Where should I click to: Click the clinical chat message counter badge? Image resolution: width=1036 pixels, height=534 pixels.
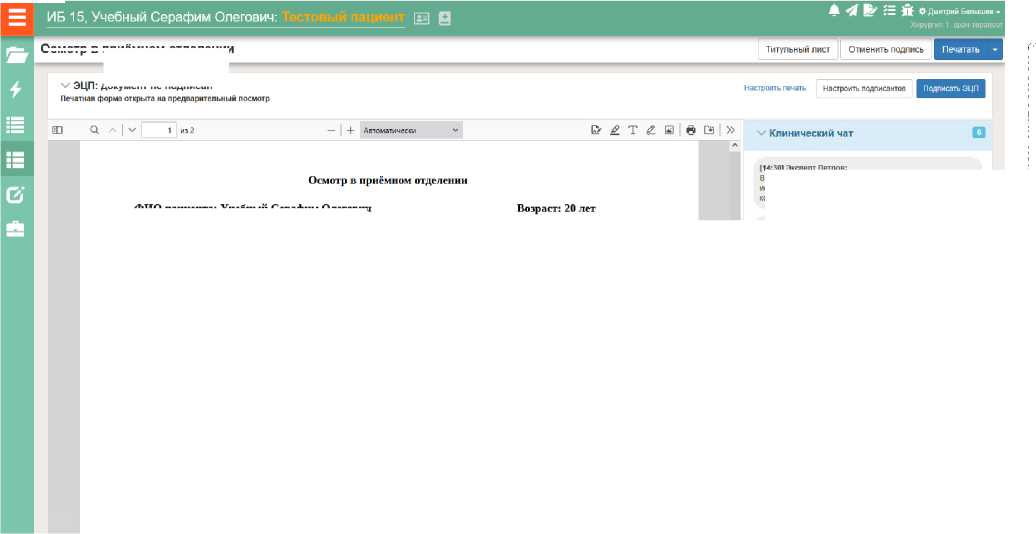click(x=979, y=133)
